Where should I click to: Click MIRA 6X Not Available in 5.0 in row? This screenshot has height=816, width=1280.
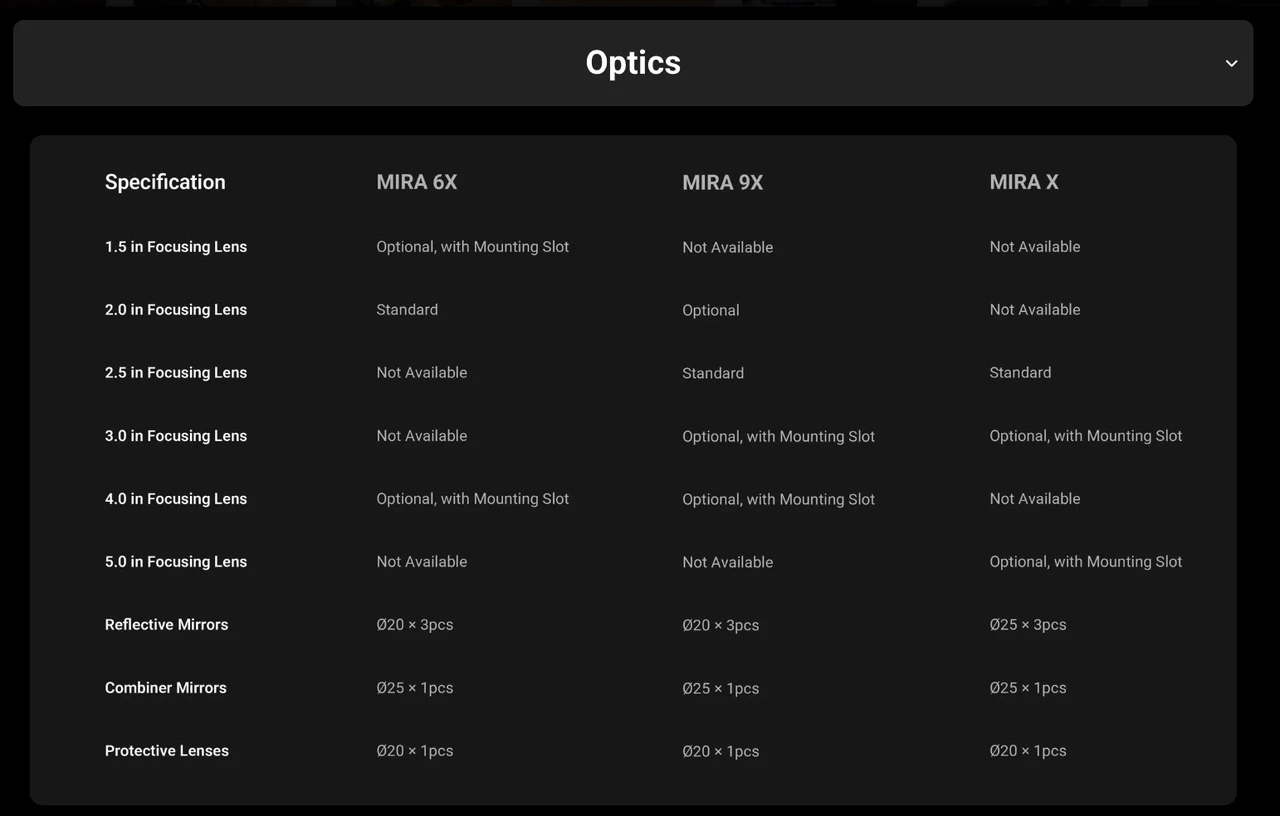(422, 562)
